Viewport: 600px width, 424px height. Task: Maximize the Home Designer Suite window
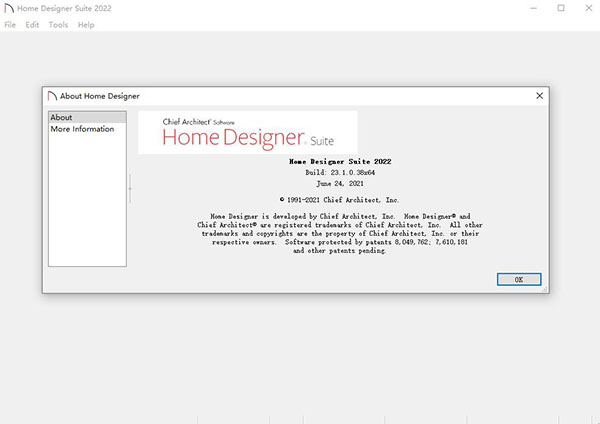tap(561, 8)
